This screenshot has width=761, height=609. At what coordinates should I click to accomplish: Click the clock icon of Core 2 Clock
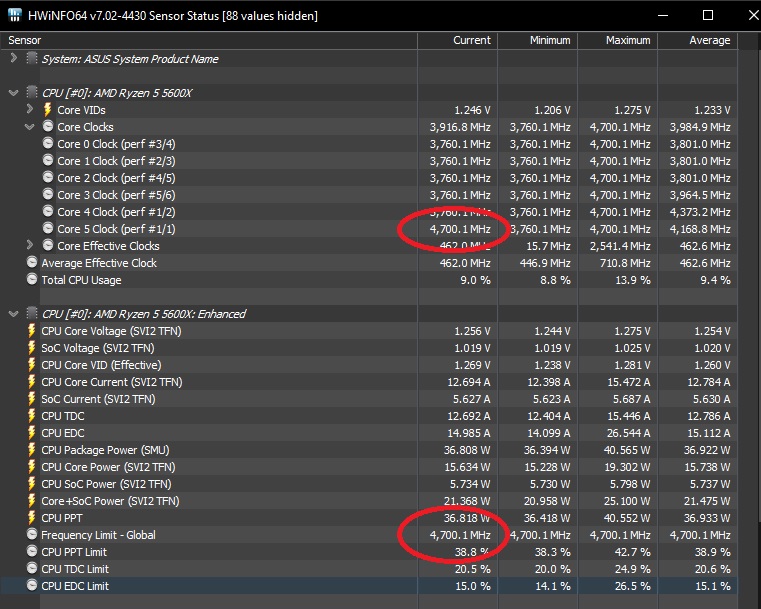pyautogui.click(x=48, y=177)
